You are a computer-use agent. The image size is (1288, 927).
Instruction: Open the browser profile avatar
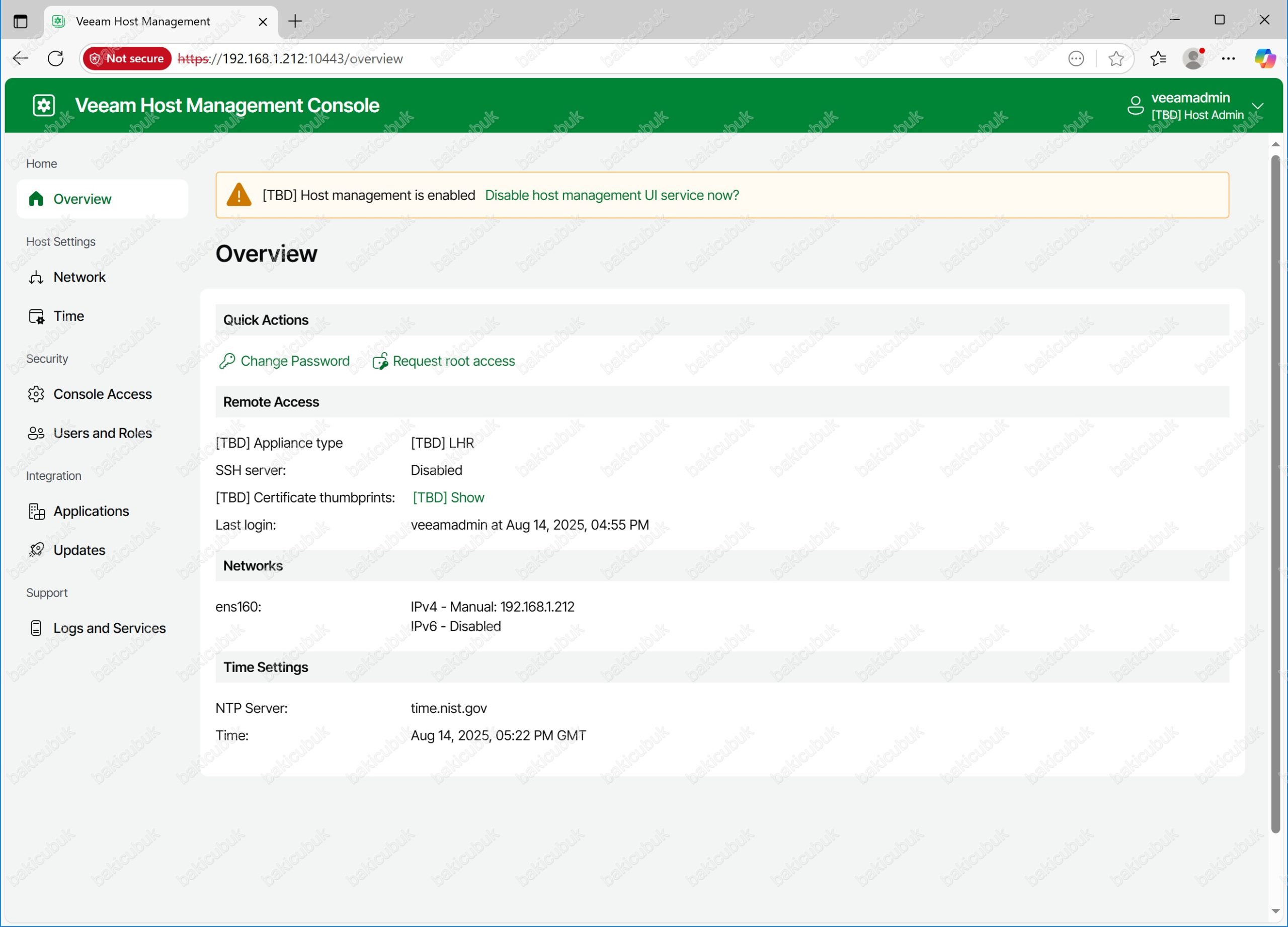click(x=1193, y=58)
